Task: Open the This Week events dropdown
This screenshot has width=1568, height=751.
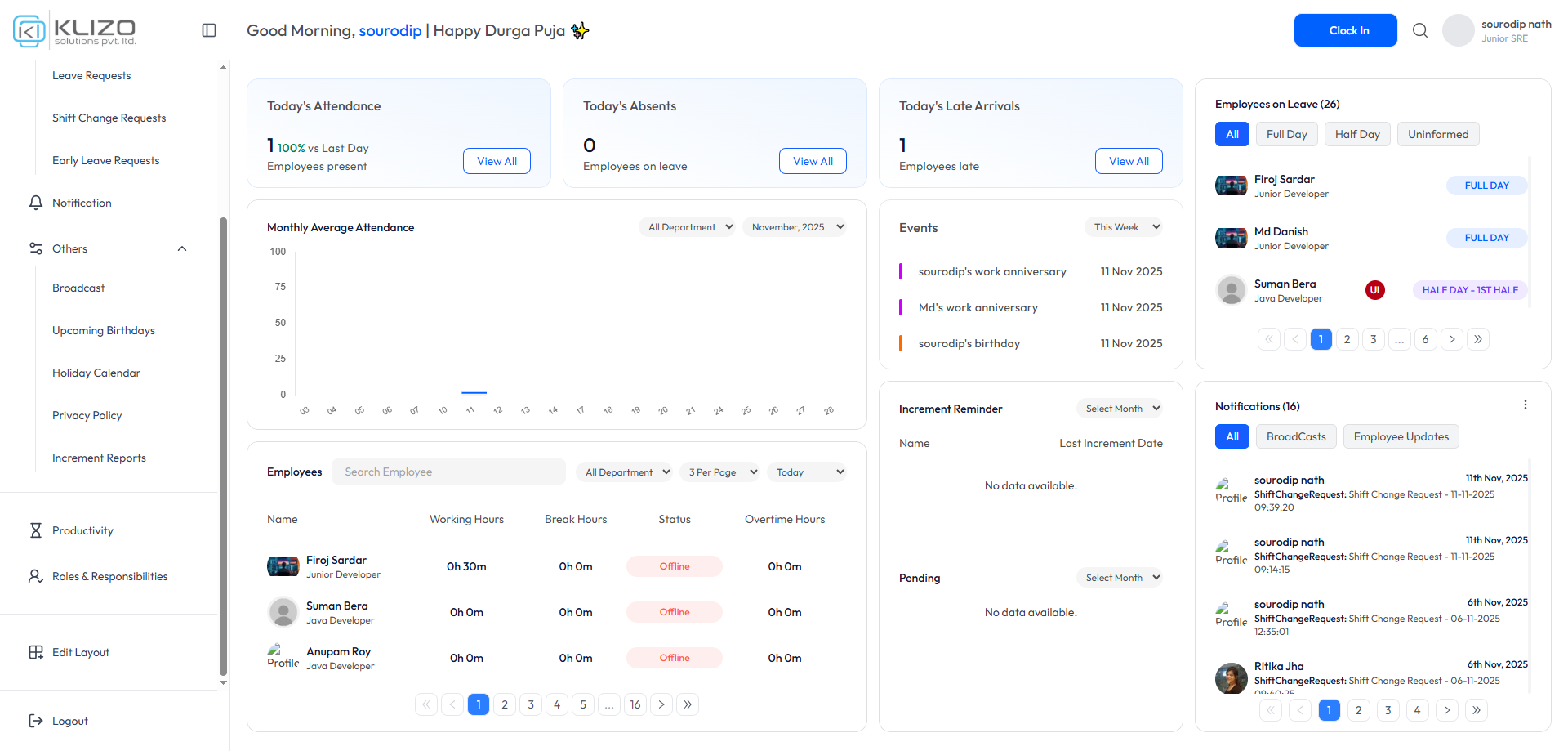Action: [x=1125, y=227]
